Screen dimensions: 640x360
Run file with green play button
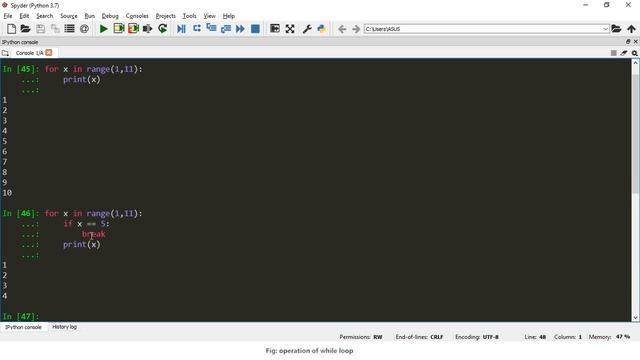click(104, 29)
